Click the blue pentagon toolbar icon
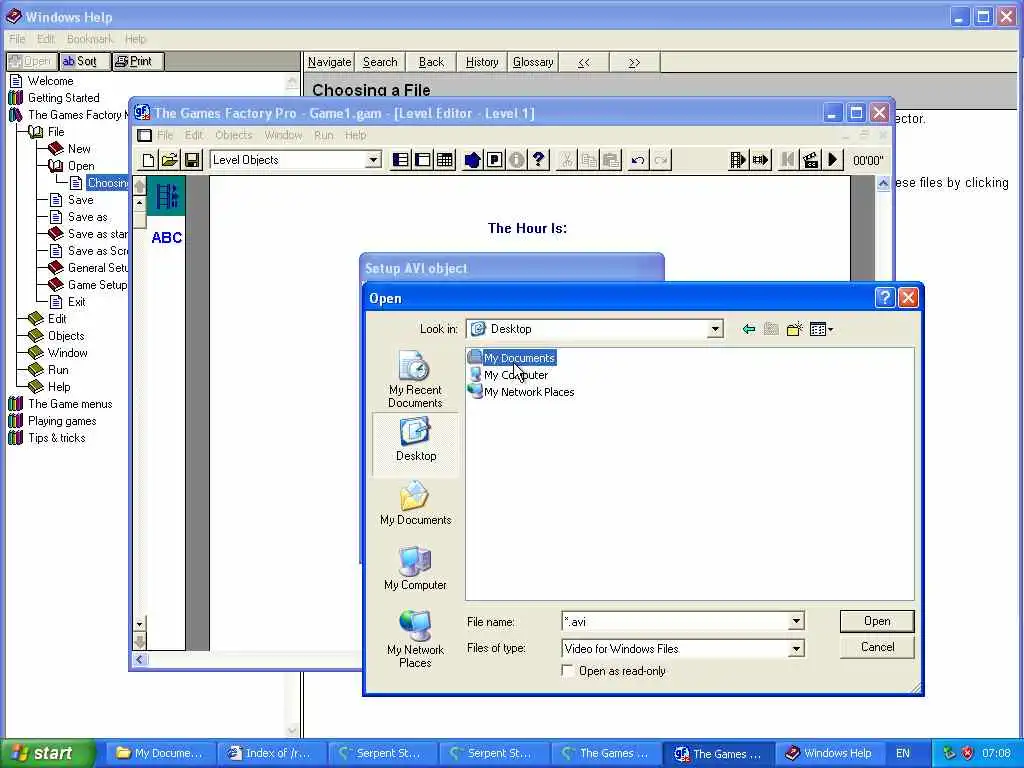Image resolution: width=1024 pixels, height=768 pixels. (x=473, y=160)
